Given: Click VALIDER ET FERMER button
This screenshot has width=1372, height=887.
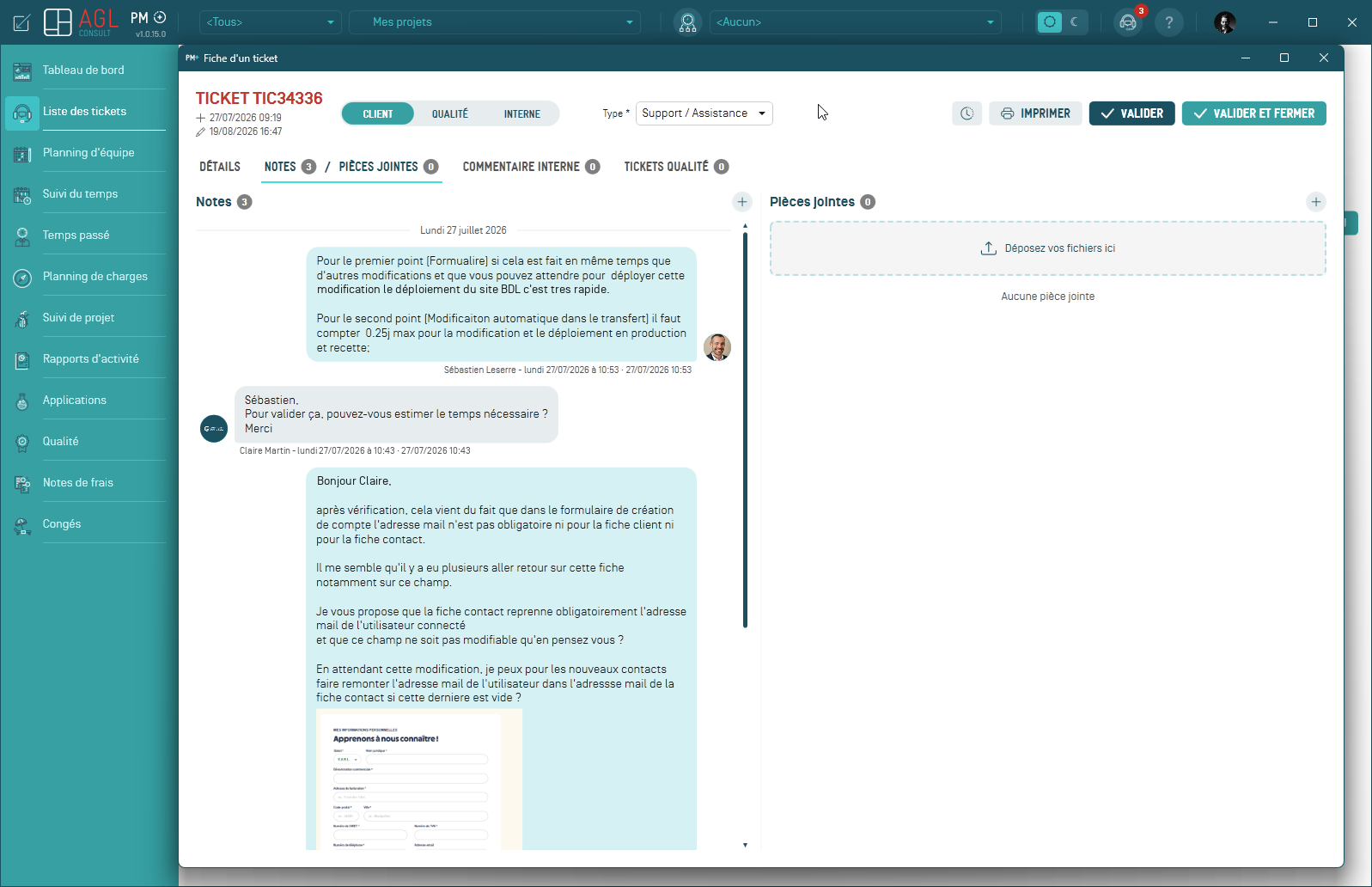Looking at the screenshot, I should [x=1254, y=113].
